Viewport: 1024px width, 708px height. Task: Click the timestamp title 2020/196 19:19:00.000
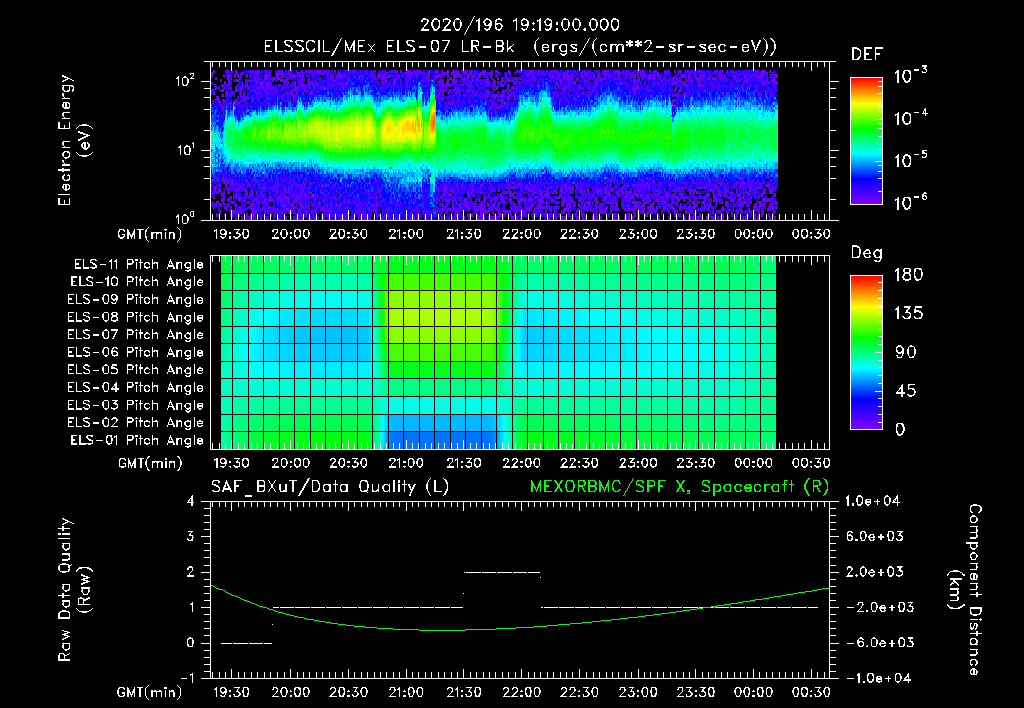click(x=519, y=25)
